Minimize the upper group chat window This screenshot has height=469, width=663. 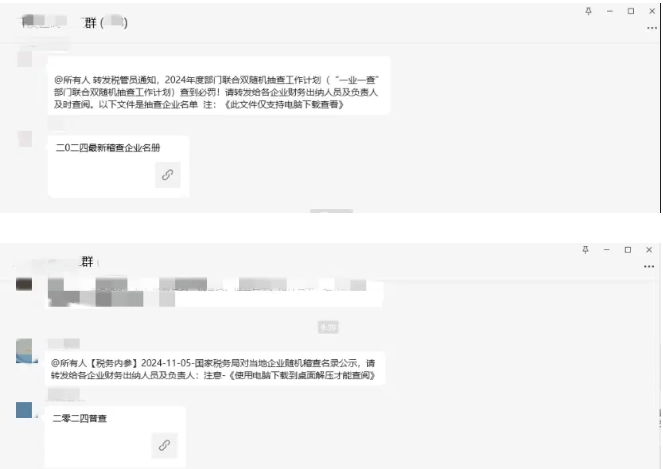(609, 11)
